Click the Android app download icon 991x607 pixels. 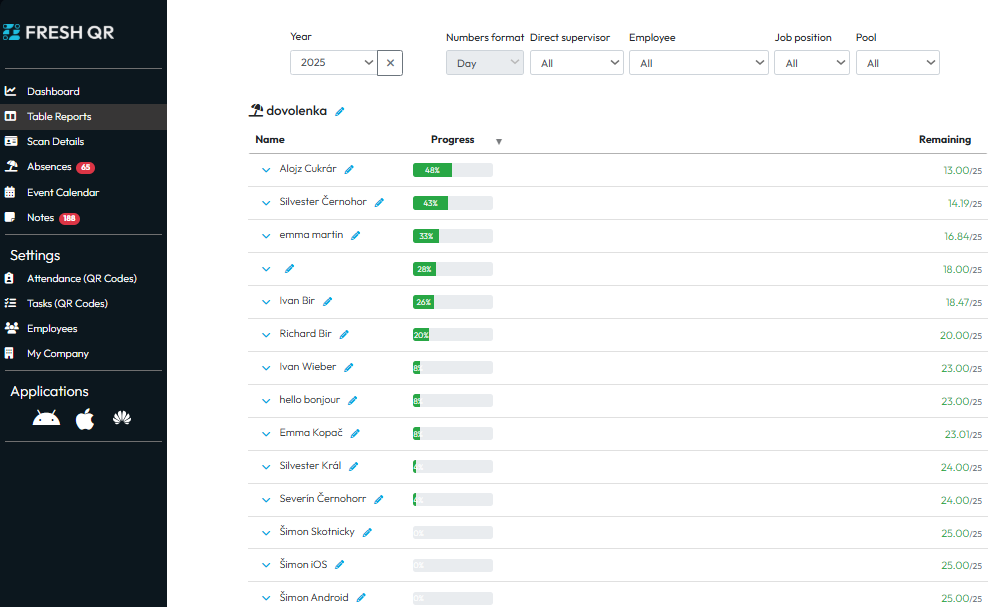pyautogui.click(x=46, y=419)
